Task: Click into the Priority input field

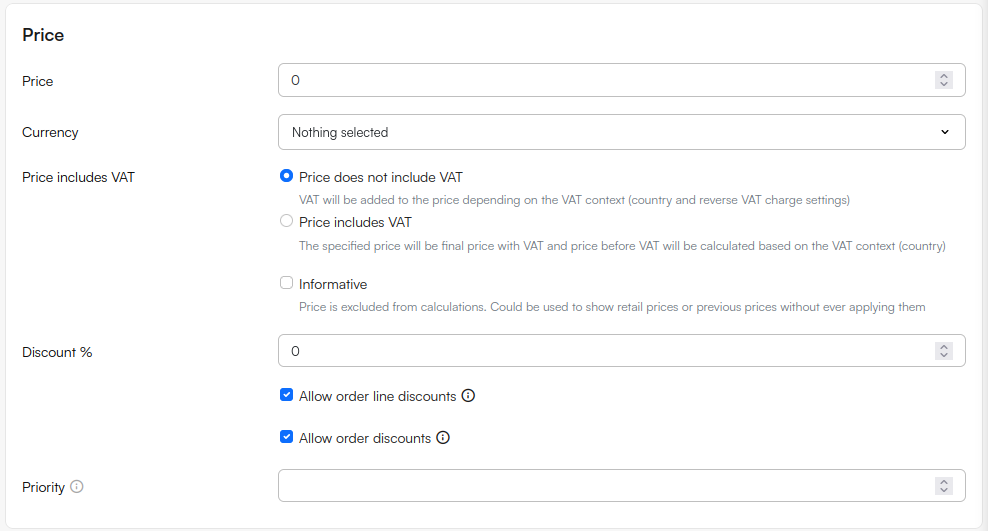Action: [600, 486]
